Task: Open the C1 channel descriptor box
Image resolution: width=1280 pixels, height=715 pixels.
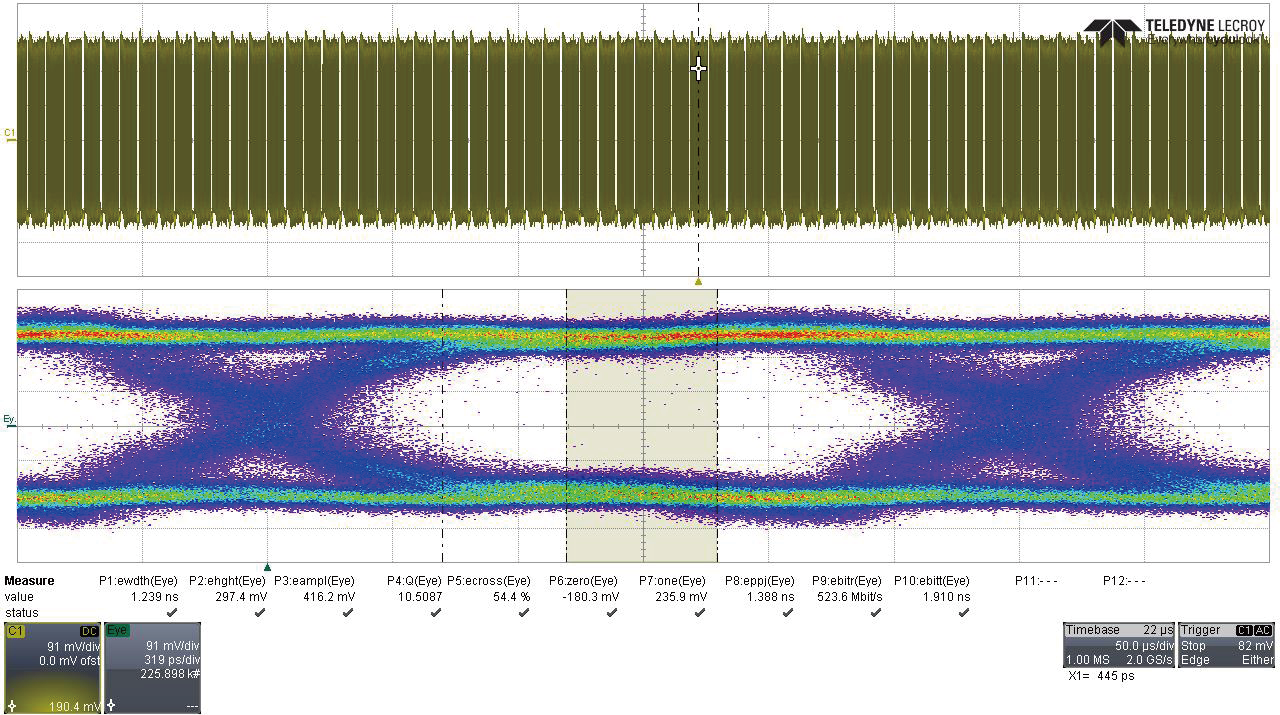Action: (52, 667)
